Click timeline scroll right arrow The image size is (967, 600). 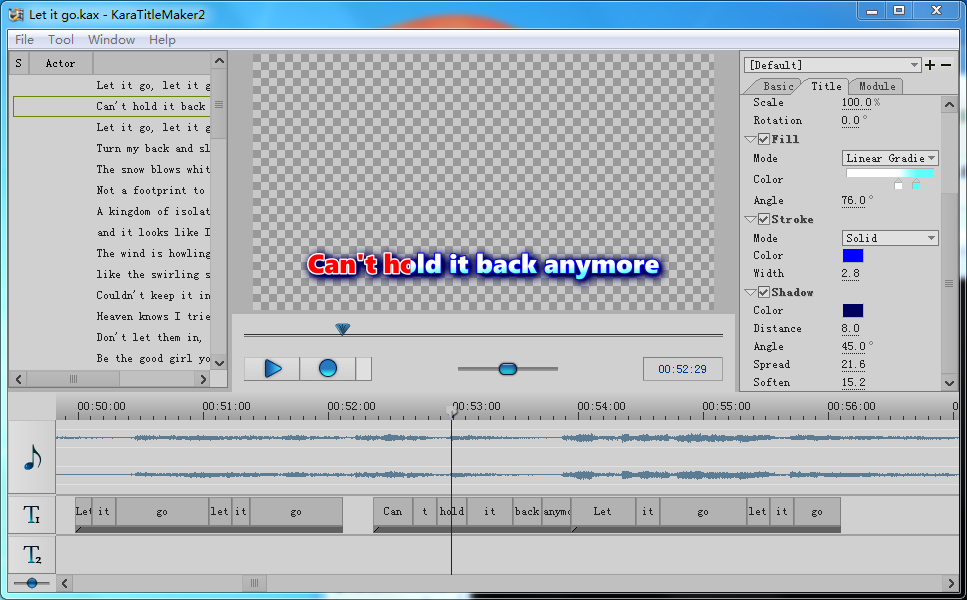pos(950,583)
